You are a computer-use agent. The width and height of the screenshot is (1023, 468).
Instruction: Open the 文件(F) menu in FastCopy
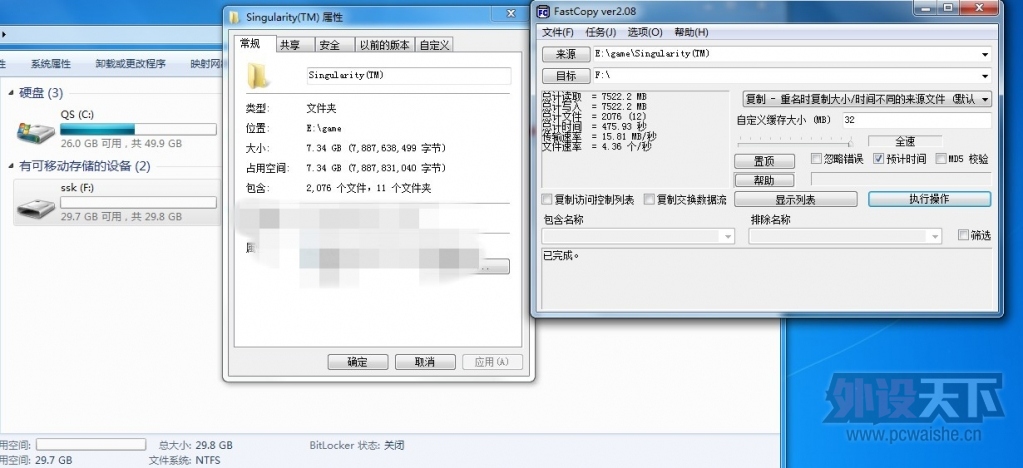558,32
